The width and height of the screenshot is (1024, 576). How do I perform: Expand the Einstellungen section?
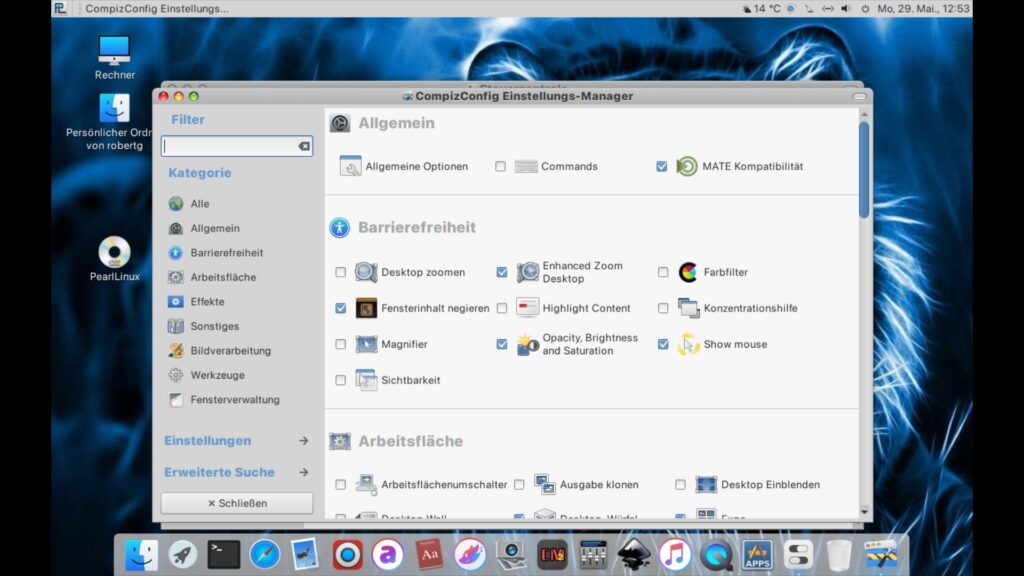pos(236,441)
